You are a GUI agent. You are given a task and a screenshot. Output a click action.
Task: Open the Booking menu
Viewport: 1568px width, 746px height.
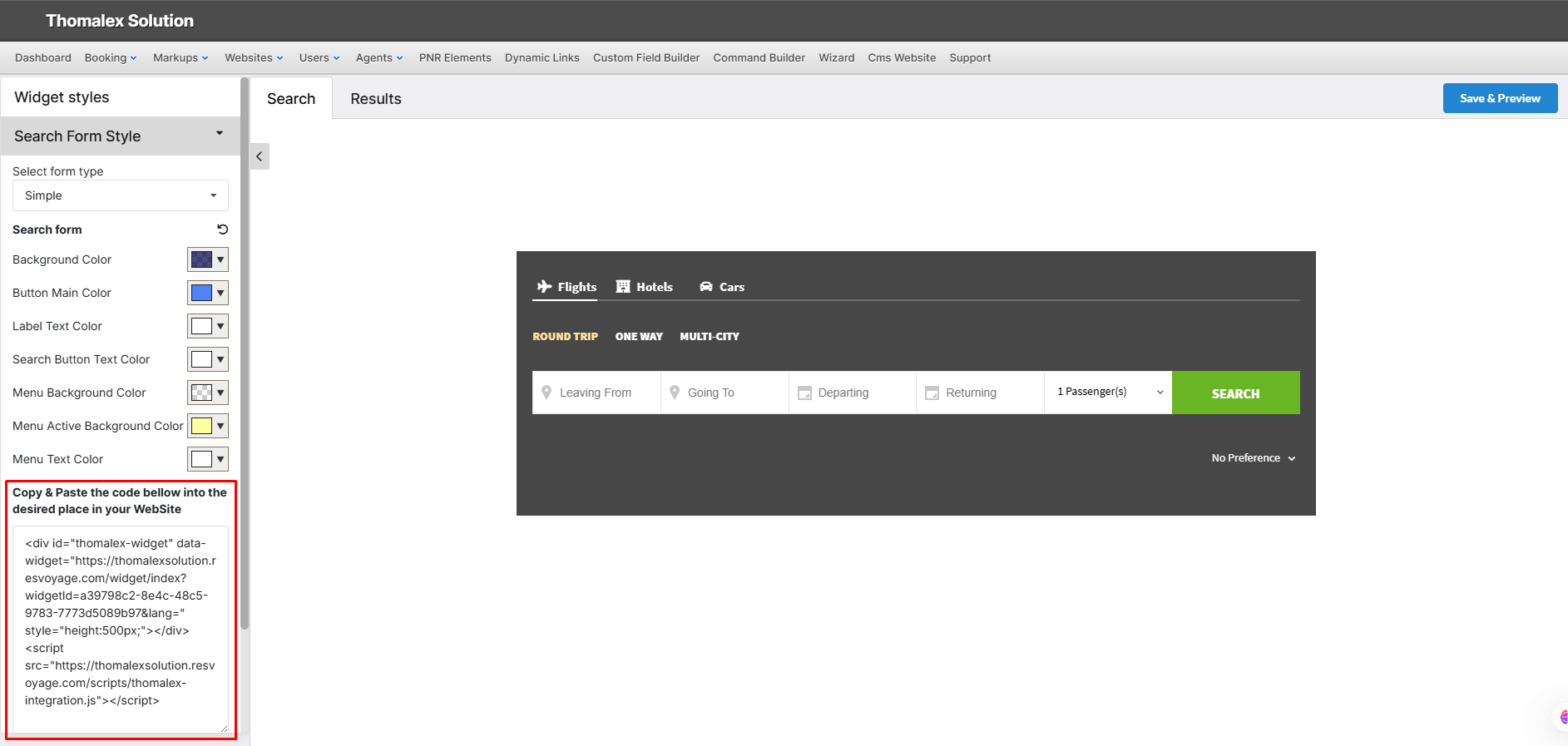pyautogui.click(x=111, y=57)
